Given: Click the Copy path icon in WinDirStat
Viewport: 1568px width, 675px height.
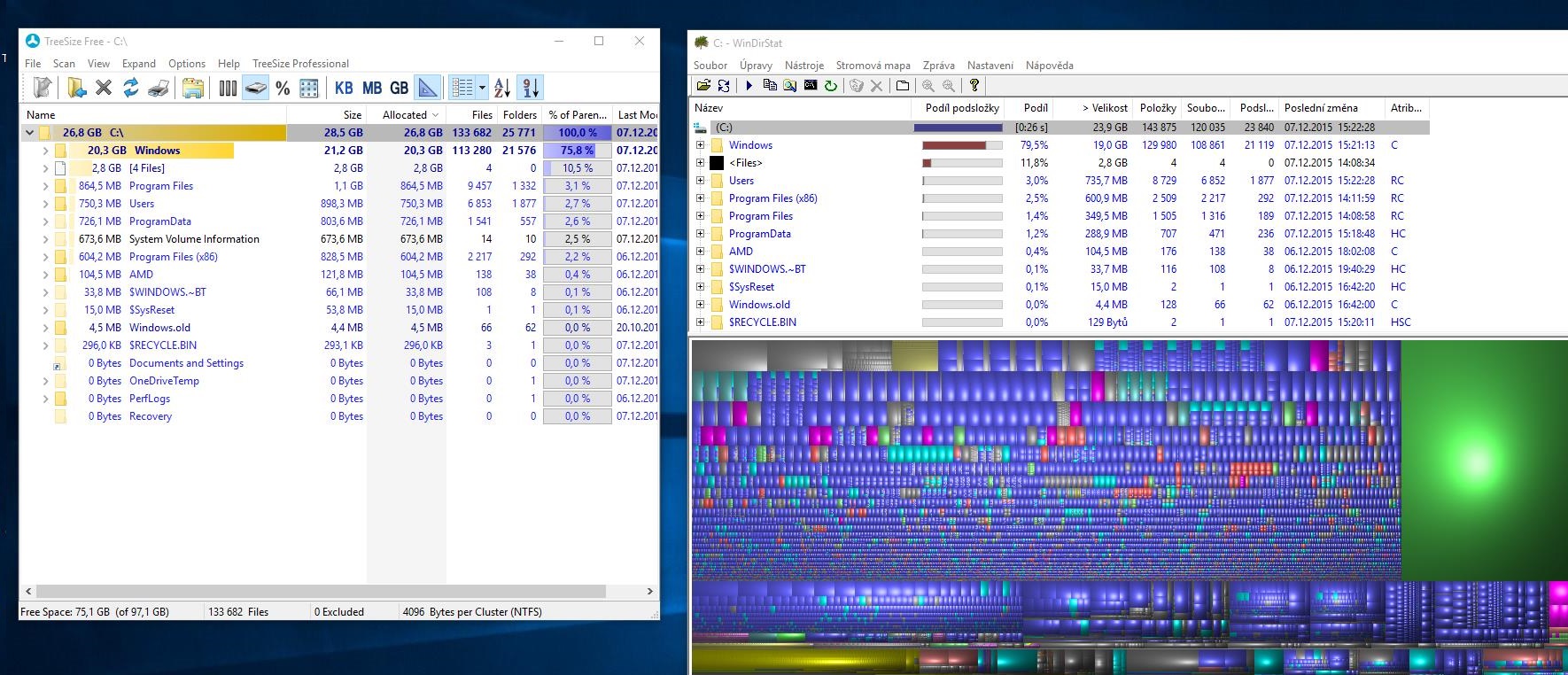Looking at the screenshot, I should click(769, 86).
